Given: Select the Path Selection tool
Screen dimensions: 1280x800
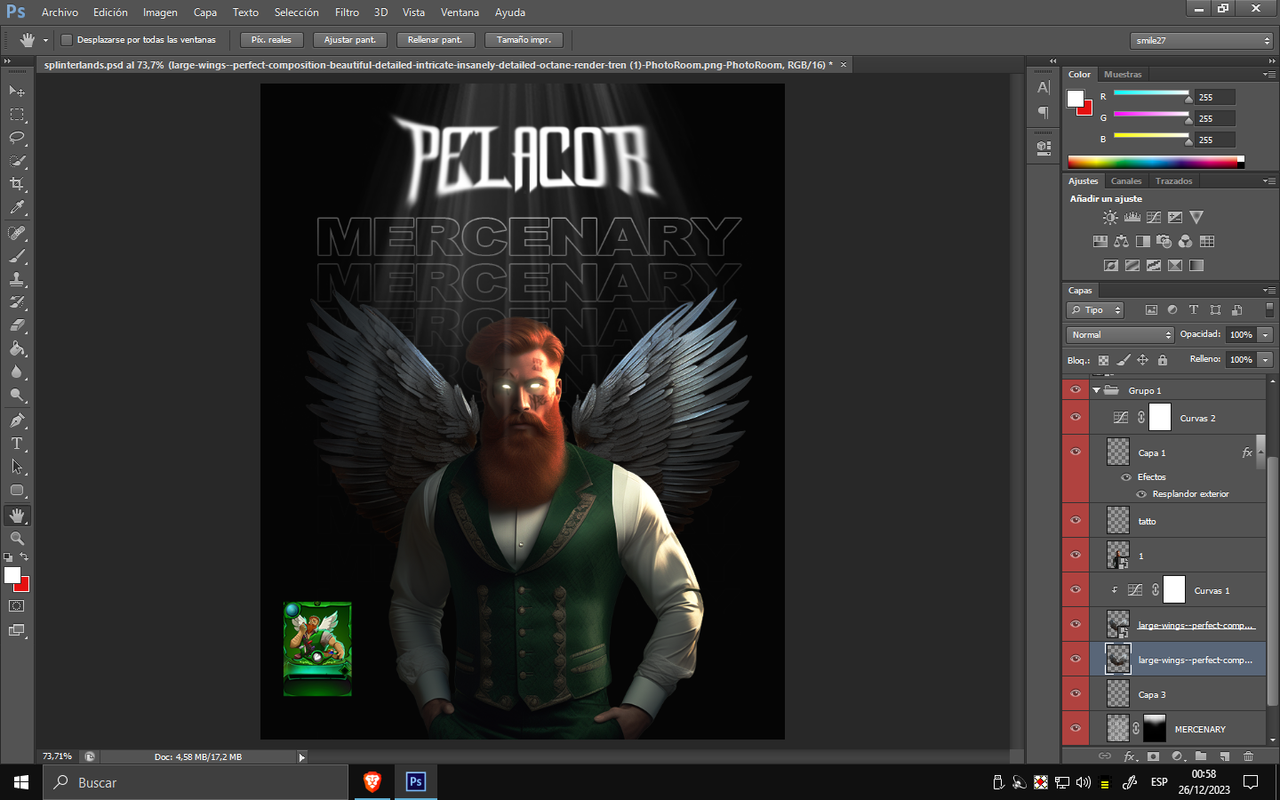Looking at the screenshot, I should [17, 467].
